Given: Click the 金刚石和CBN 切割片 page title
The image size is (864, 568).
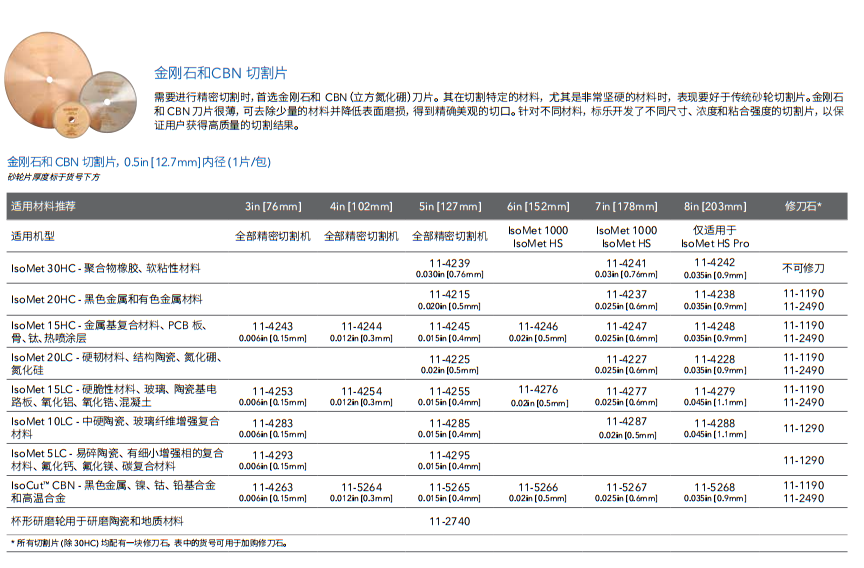Looking at the screenshot, I should point(219,74).
